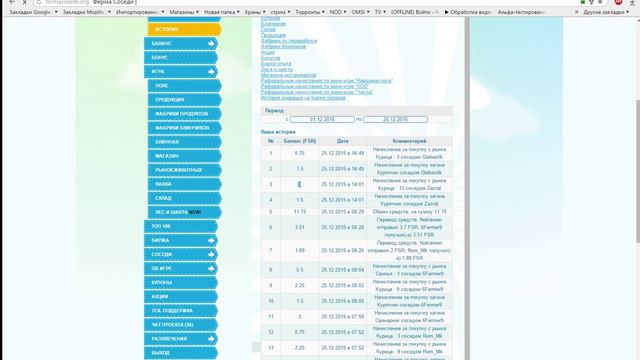Open the КУПОНЫ sidebar item

[x=181, y=282]
